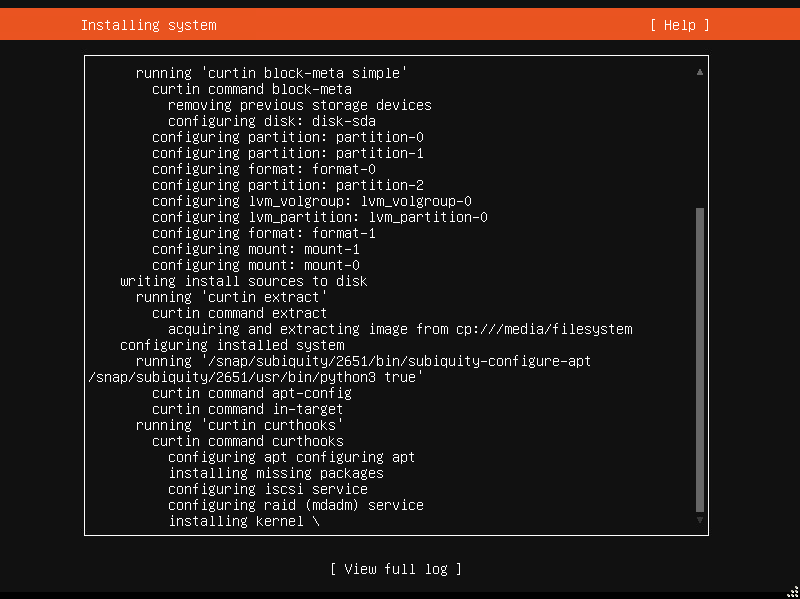This screenshot has width=800, height=599.
Task: Click the 'curtin command apt-config' line
Action: 252,393
